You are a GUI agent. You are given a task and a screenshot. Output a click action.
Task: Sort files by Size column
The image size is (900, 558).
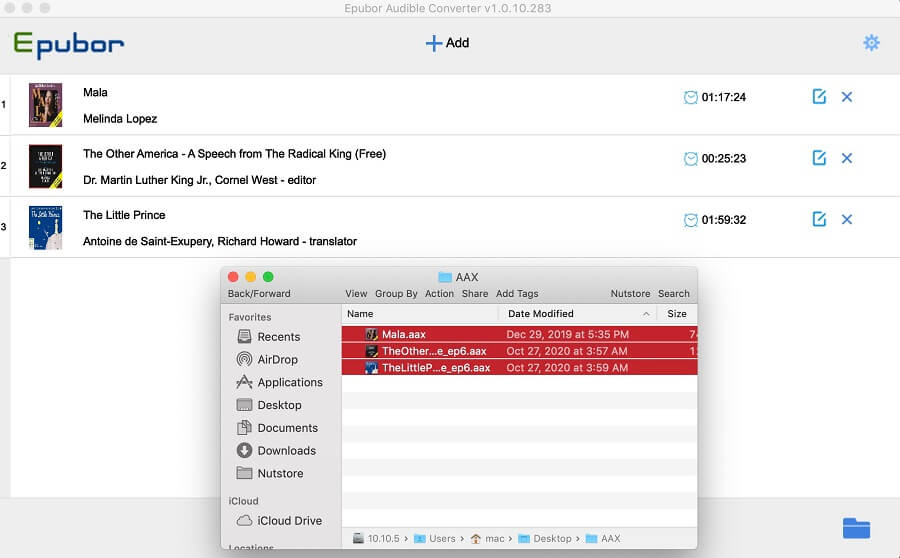677,313
